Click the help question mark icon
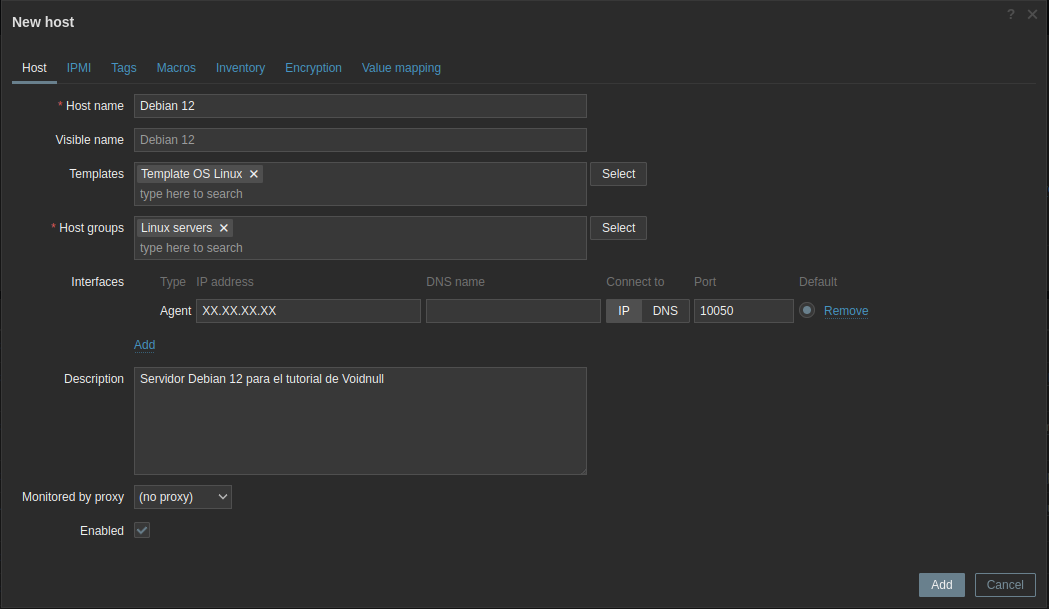The height and width of the screenshot is (609, 1049). coord(1011,14)
